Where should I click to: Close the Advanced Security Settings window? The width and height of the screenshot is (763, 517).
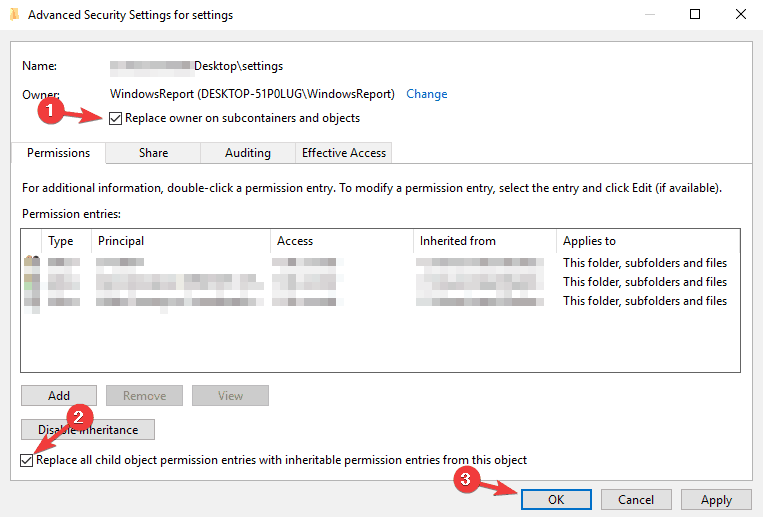click(741, 14)
